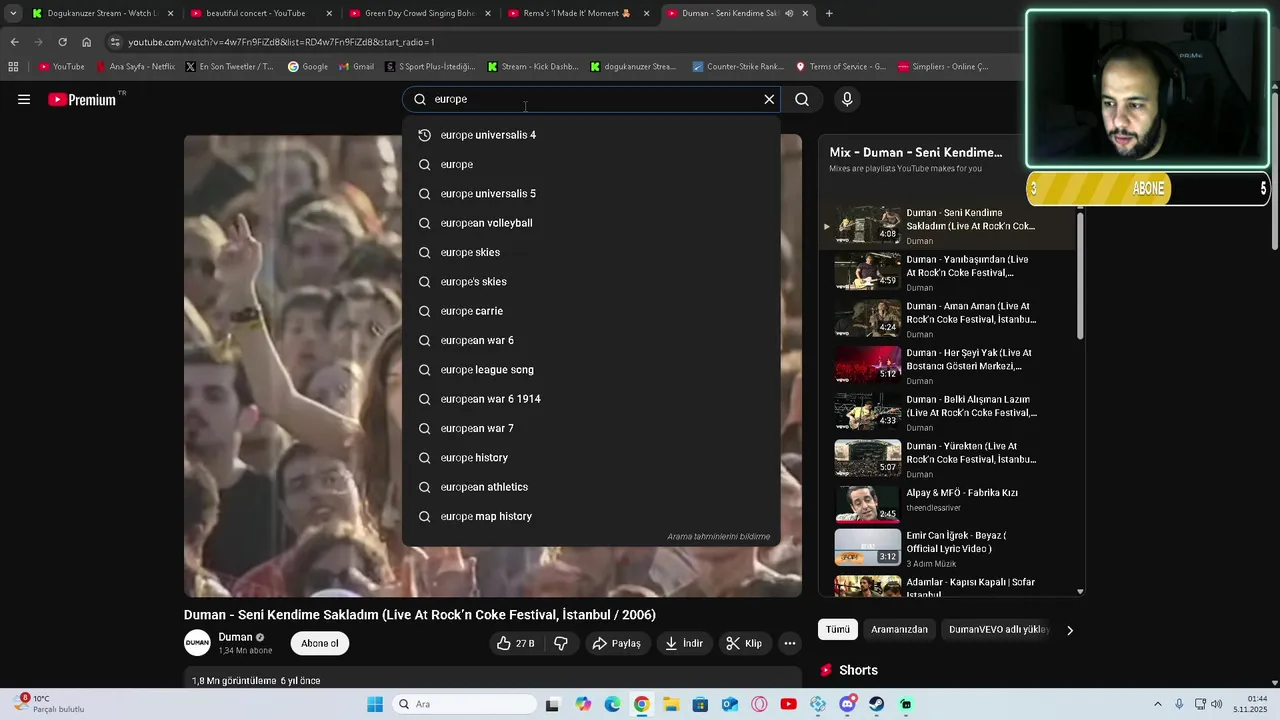
Task: Like the video with thumbs up
Action: click(516, 643)
